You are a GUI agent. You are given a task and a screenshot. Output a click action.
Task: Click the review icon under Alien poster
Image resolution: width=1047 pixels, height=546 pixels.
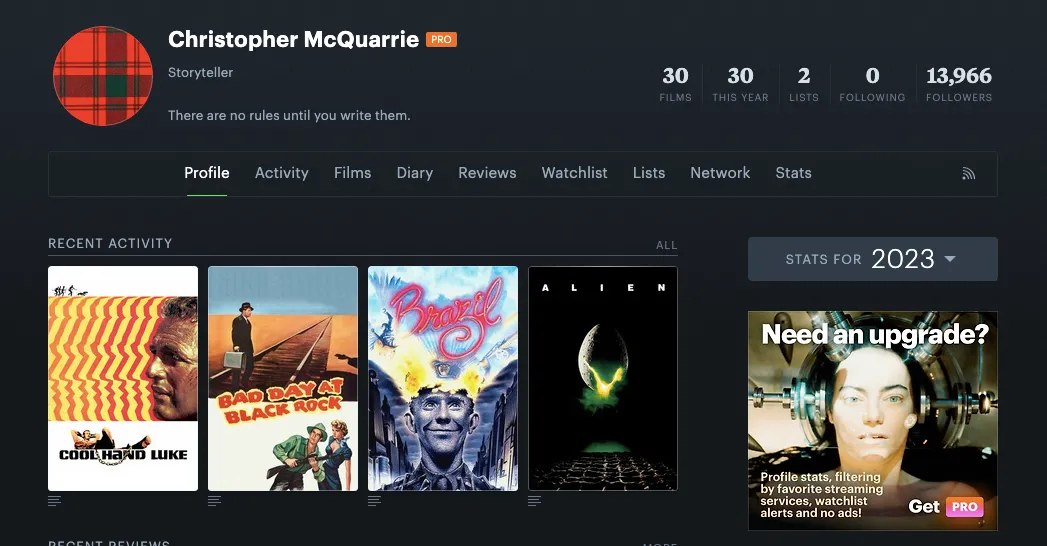click(534, 501)
